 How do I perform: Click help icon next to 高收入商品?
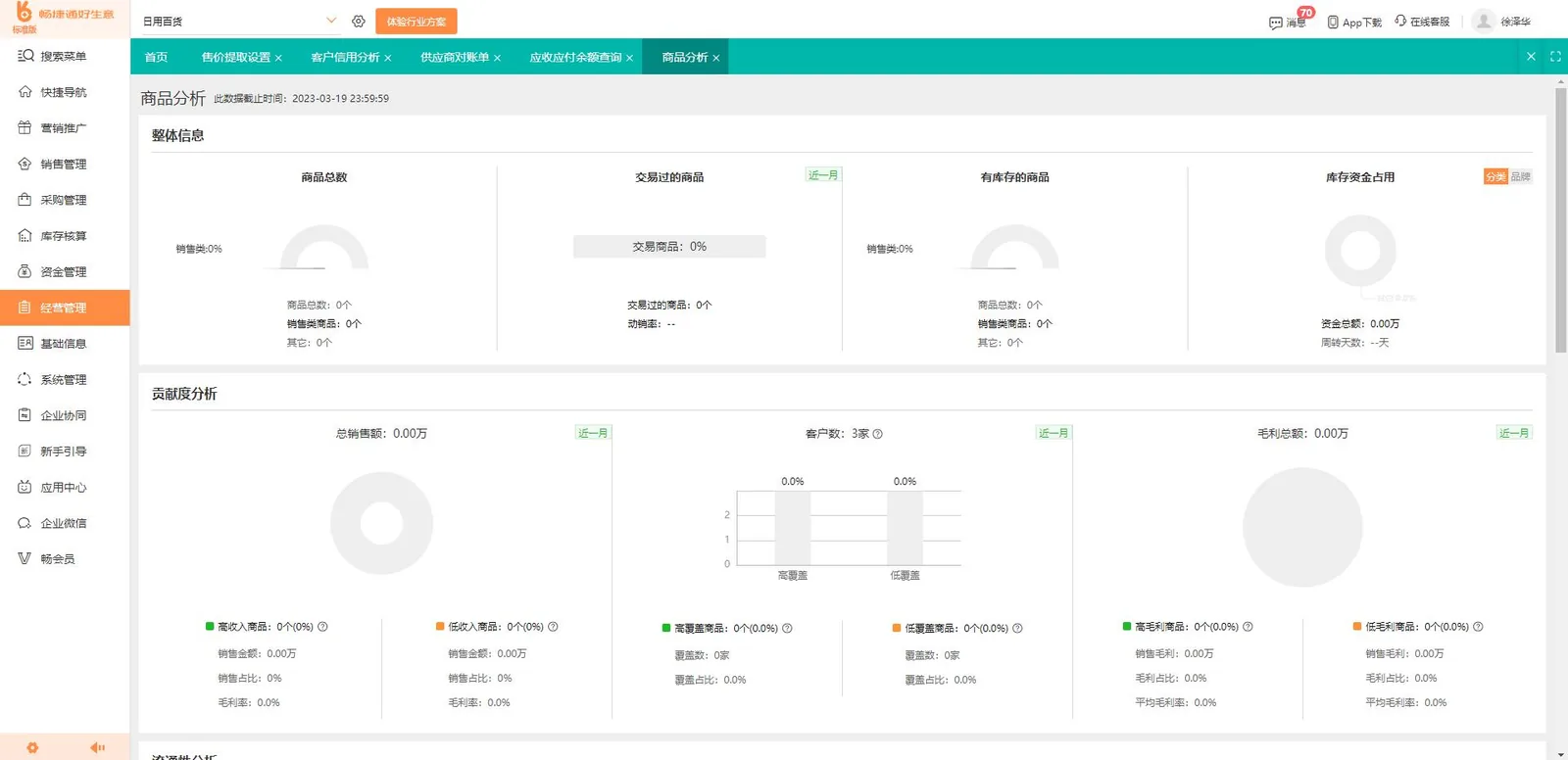click(x=322, y=627)
